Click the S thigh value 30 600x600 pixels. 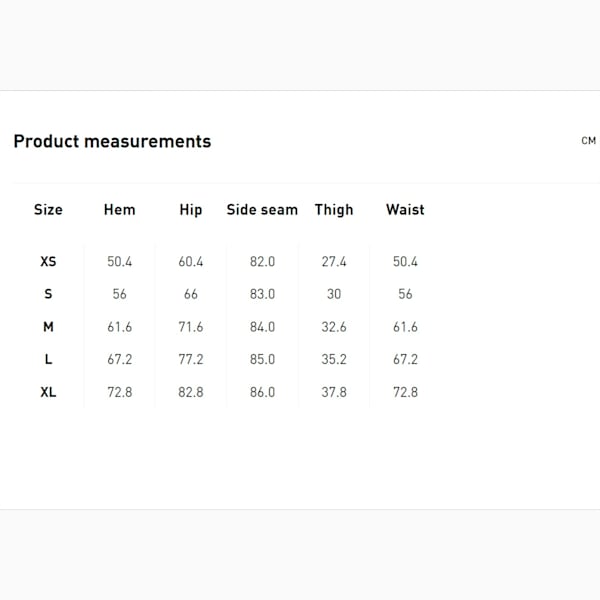point(334,294)
